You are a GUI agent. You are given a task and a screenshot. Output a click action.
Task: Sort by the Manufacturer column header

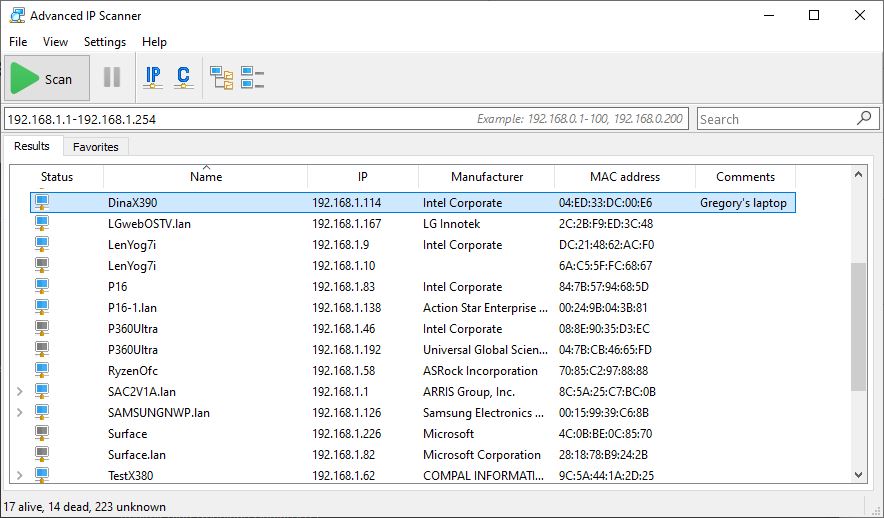coord(487,176)
